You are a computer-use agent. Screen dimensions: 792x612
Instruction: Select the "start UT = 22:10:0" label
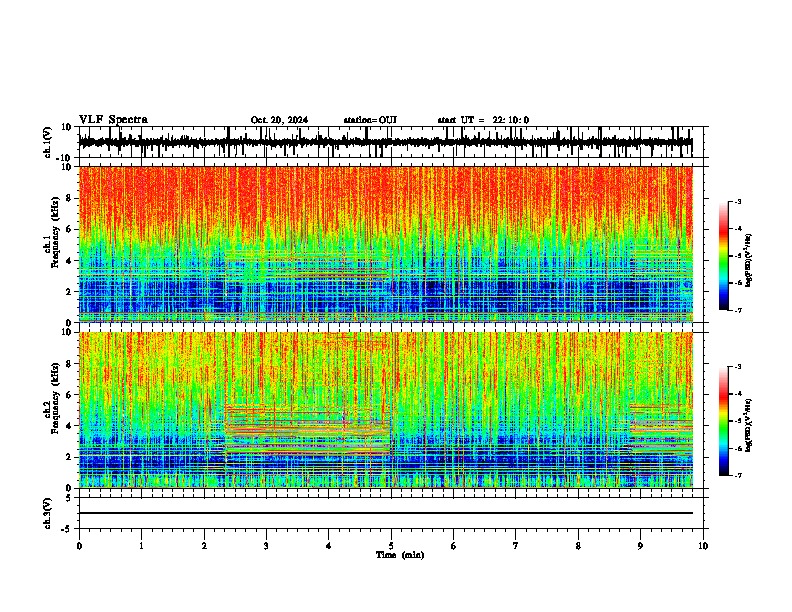pyautogui.click(x=483, y=120)
